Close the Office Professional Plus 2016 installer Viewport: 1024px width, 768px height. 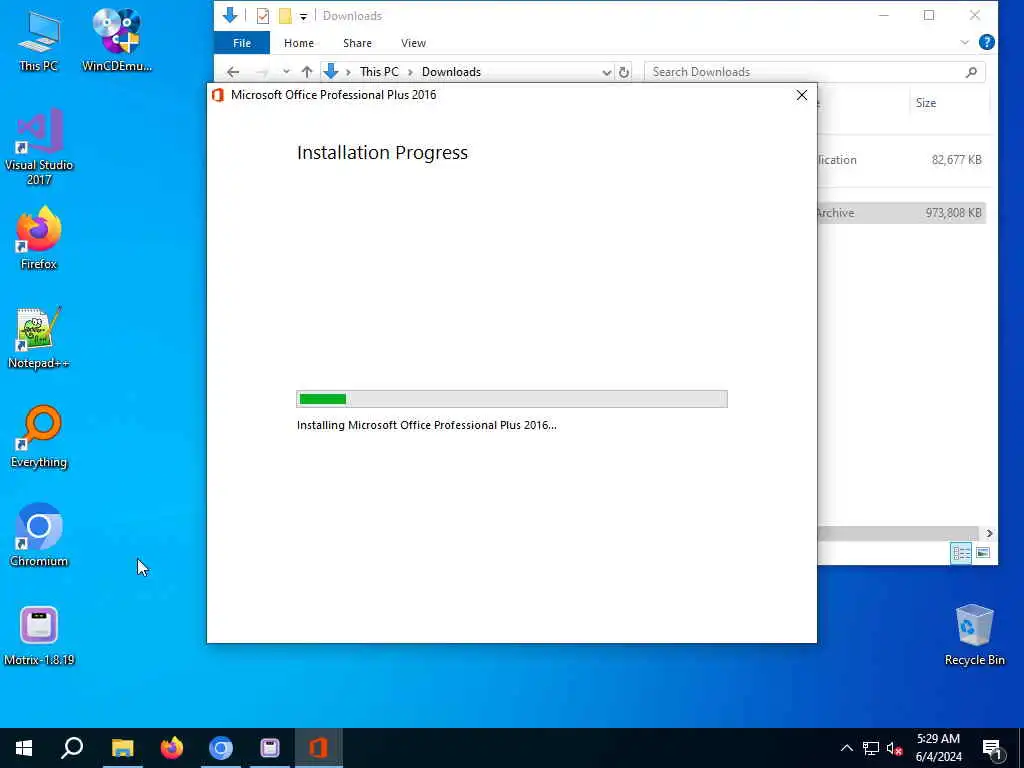click(x=802, y=95)
